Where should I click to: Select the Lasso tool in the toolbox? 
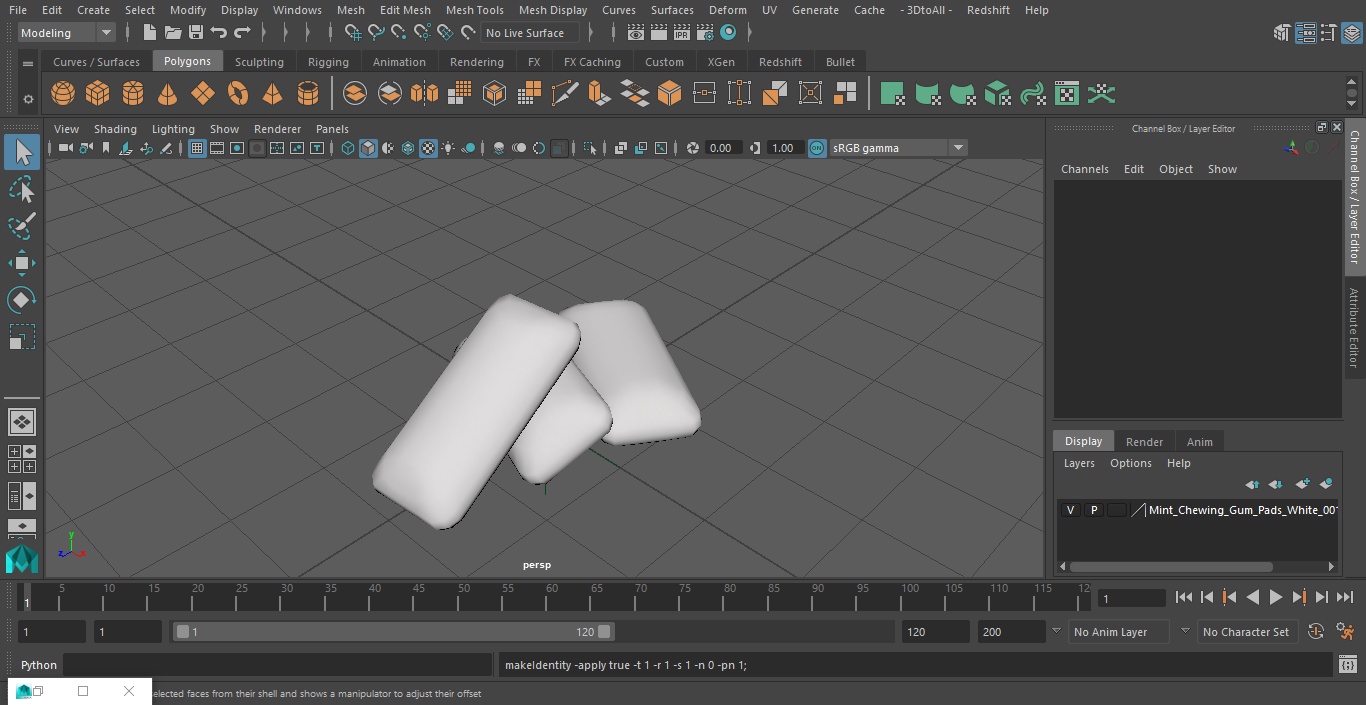pyautogui.click(x=21, y=189)
